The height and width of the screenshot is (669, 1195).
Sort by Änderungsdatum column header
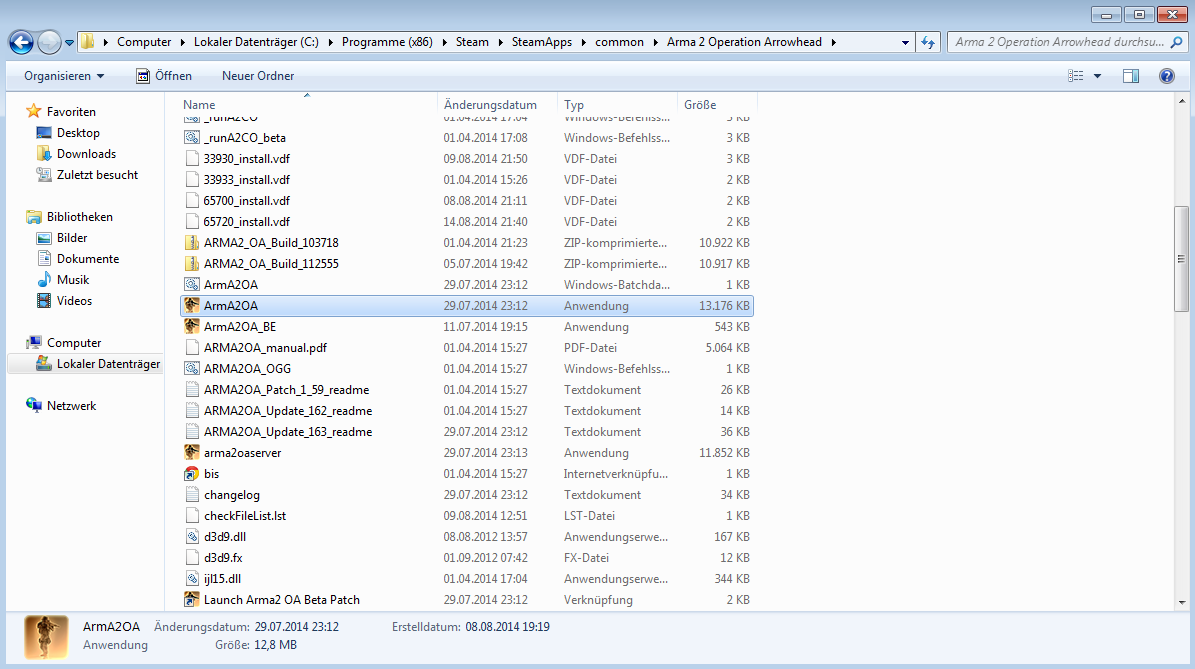498,104
